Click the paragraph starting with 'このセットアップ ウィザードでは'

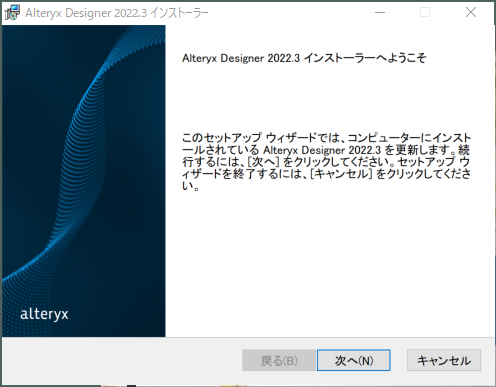pyautogui.click(x=326, y=162)
